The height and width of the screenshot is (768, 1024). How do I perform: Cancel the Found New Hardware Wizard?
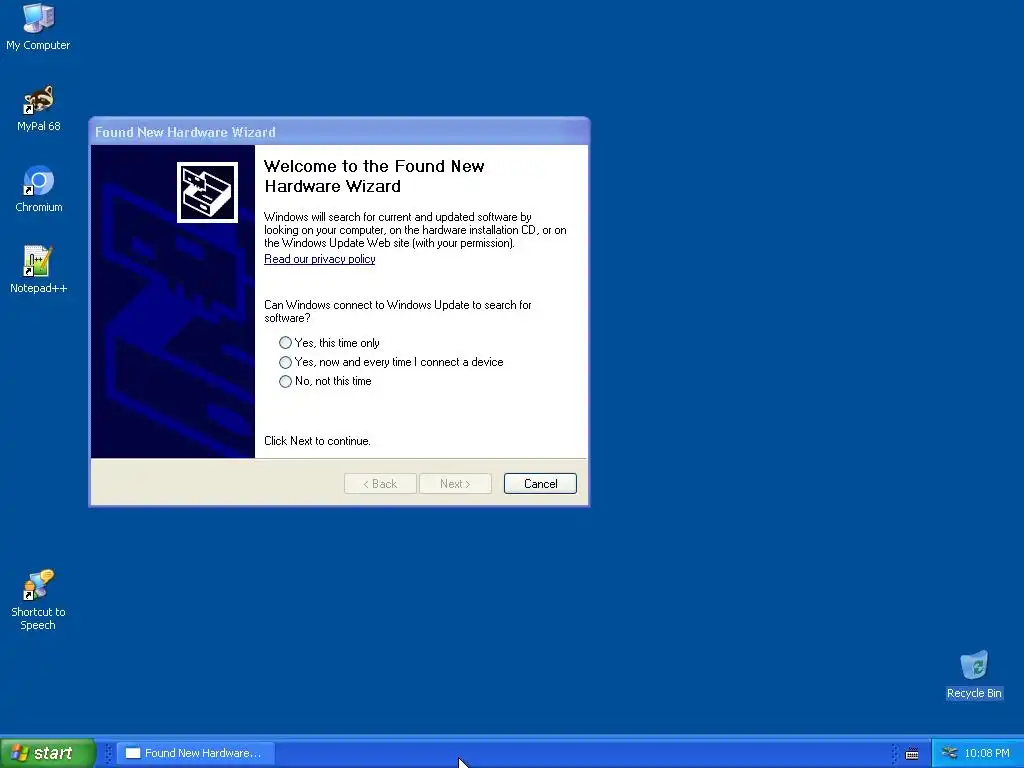pyautogui.click(x=540, y=484)
